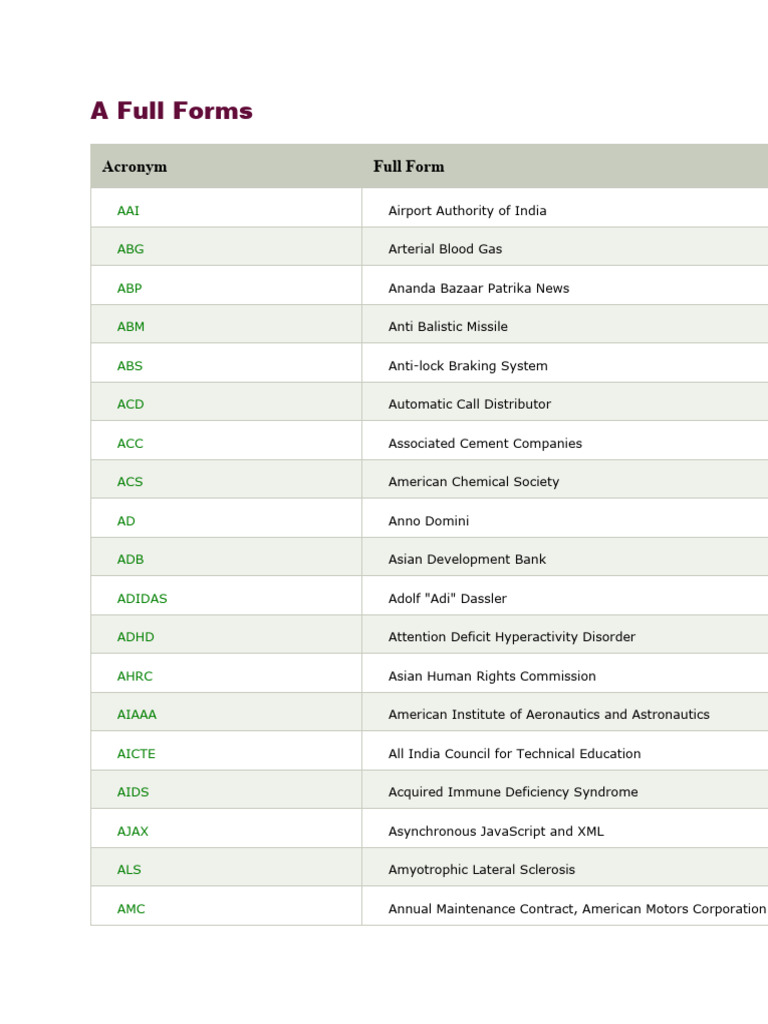Click the ADB acronym link
The height and width of the screenshot is (1024, 768).
tap(130, 560)
